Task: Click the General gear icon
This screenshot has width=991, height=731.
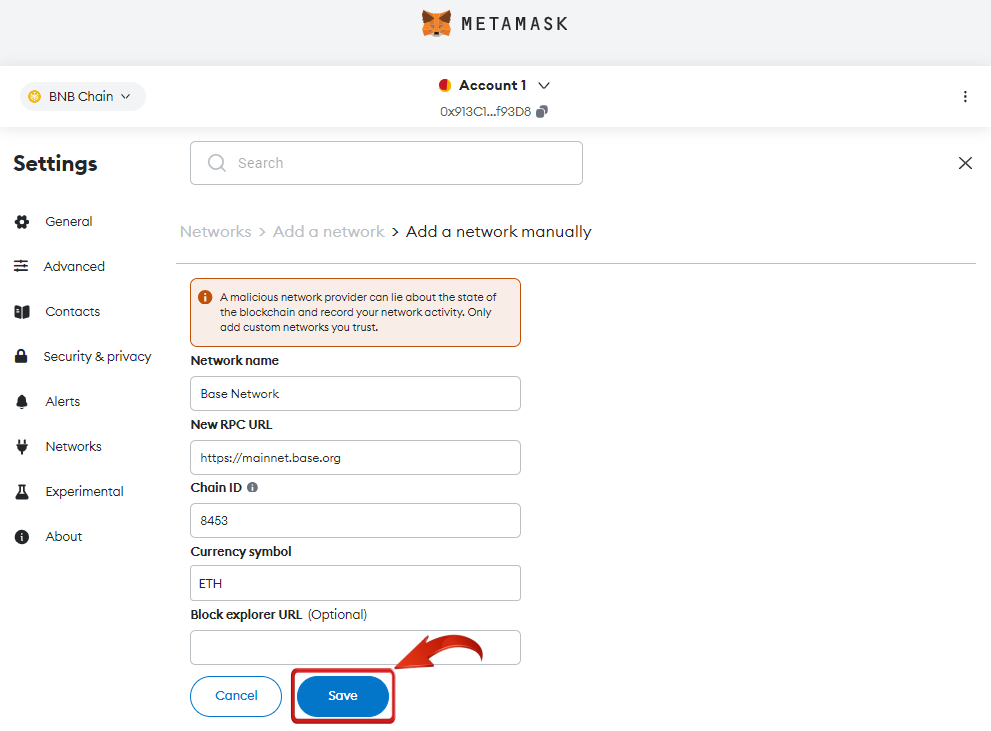Action: (x=22, y=222)
